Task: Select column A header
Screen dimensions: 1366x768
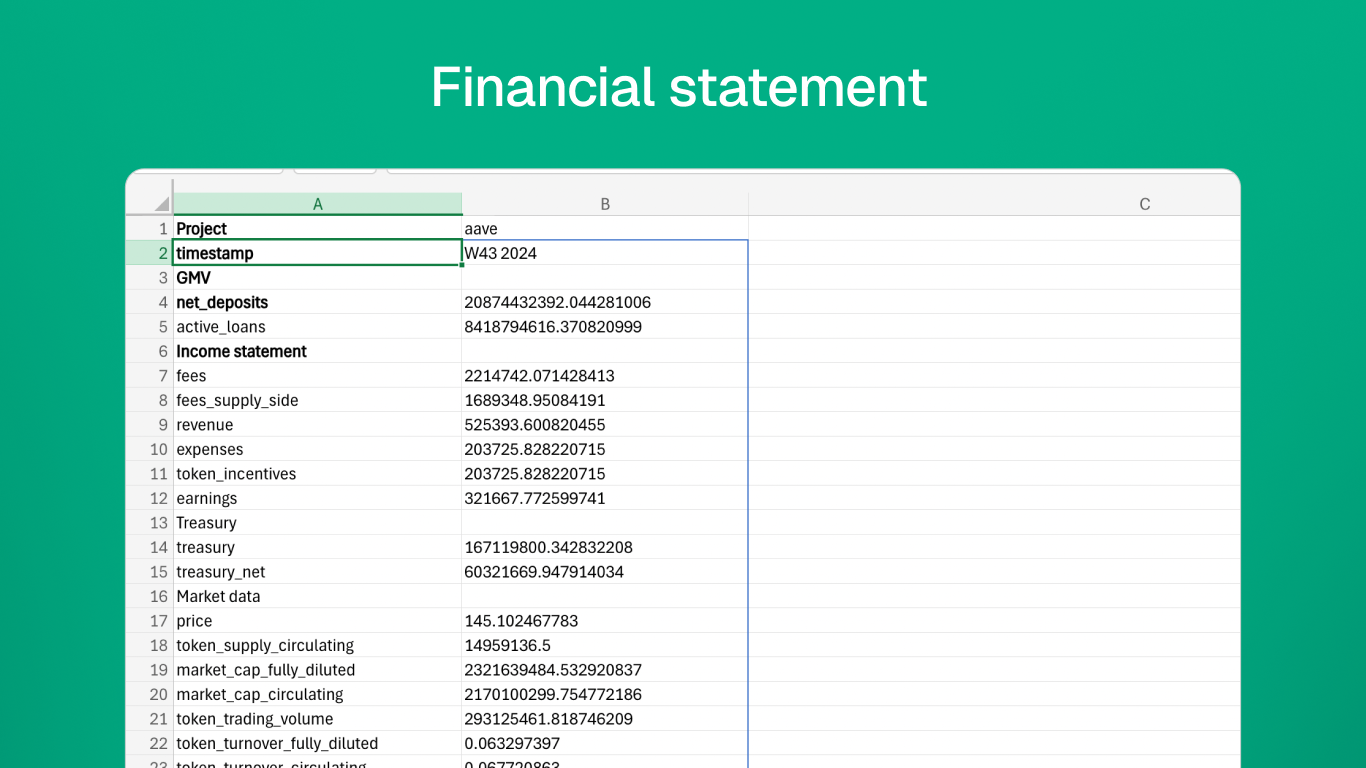Action: coord(318,204)
